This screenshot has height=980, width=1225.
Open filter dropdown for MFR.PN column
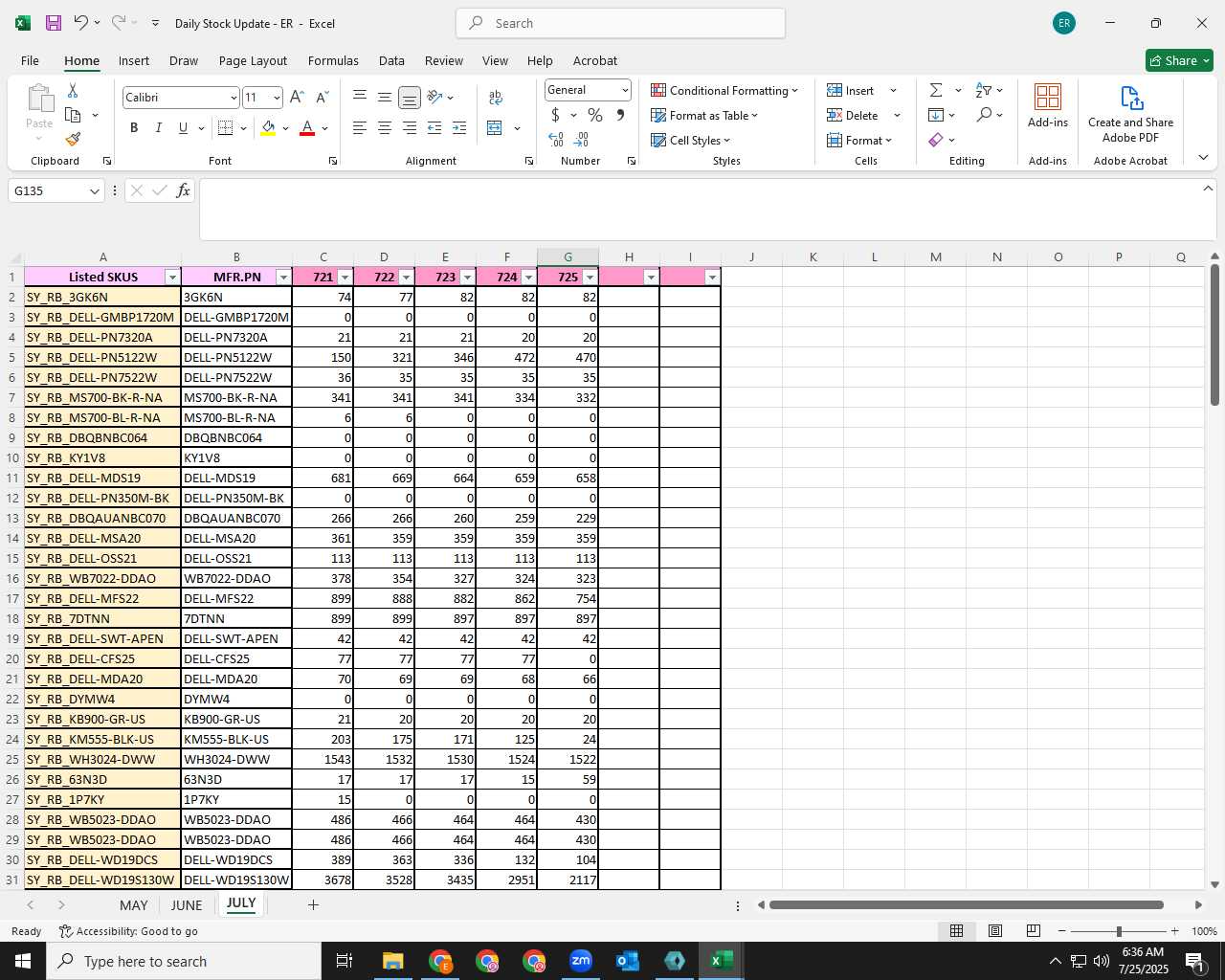point(283,278)
